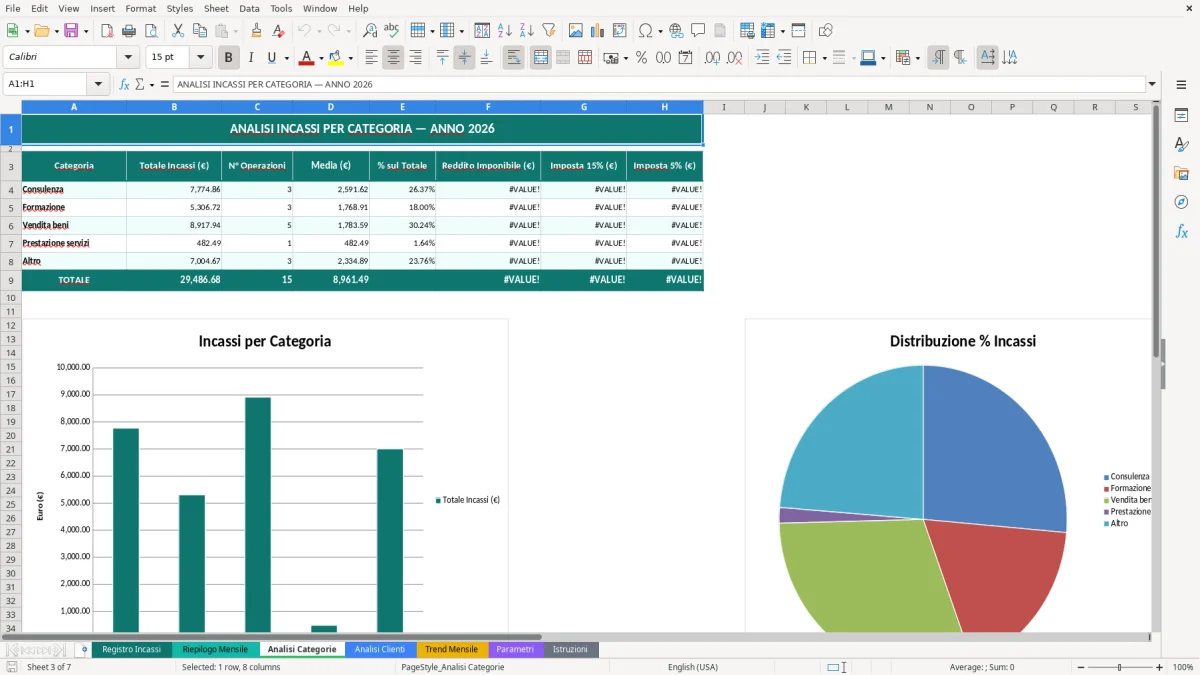Sort descending Z to A

[x=527, y=31]
